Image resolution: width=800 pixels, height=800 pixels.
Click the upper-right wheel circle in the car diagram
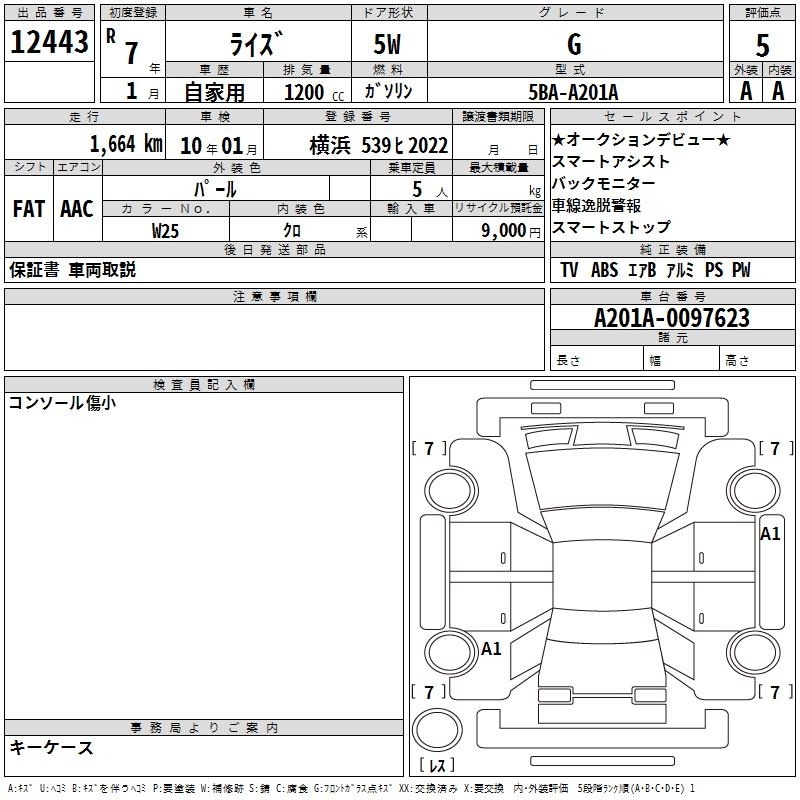[x=755, y=489]
